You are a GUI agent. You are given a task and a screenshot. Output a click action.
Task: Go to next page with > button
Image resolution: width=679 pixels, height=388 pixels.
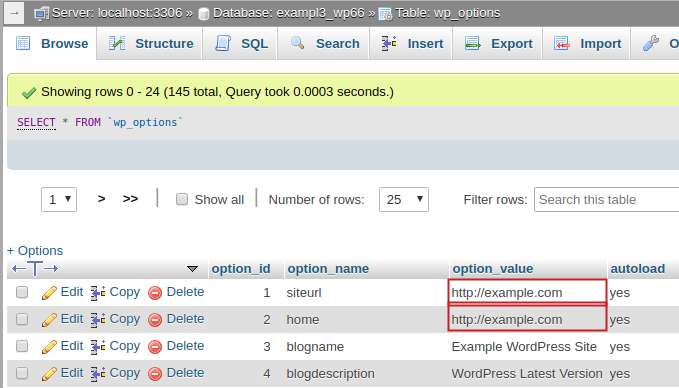101,199
